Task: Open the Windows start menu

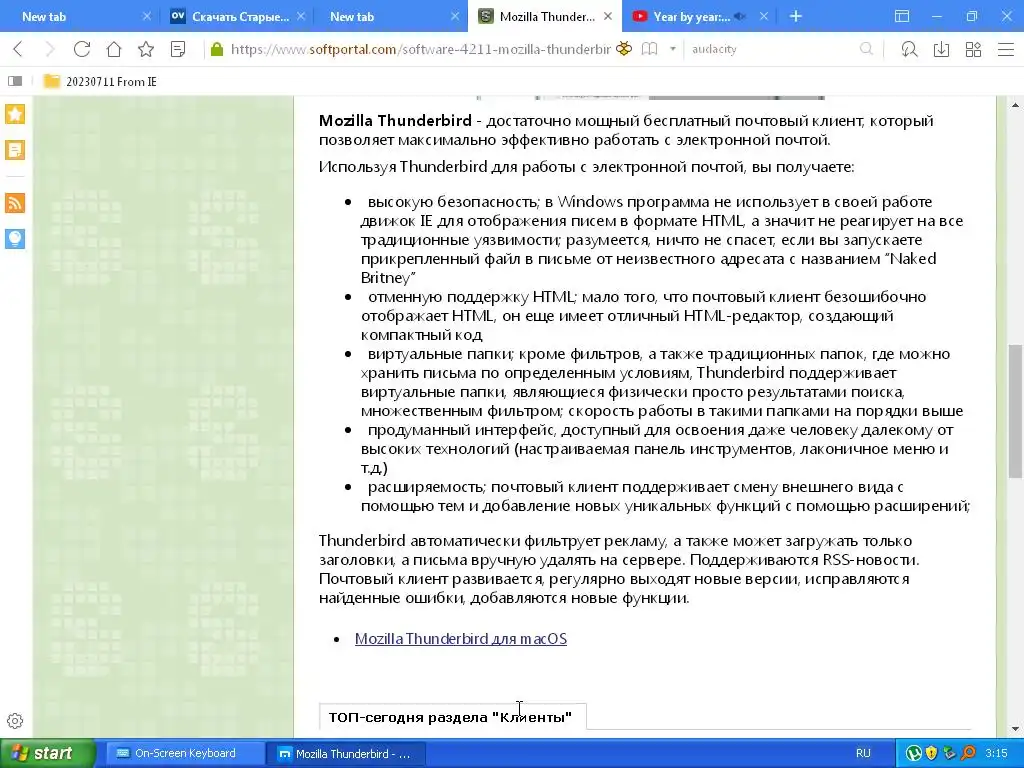Action: point(48,753)
